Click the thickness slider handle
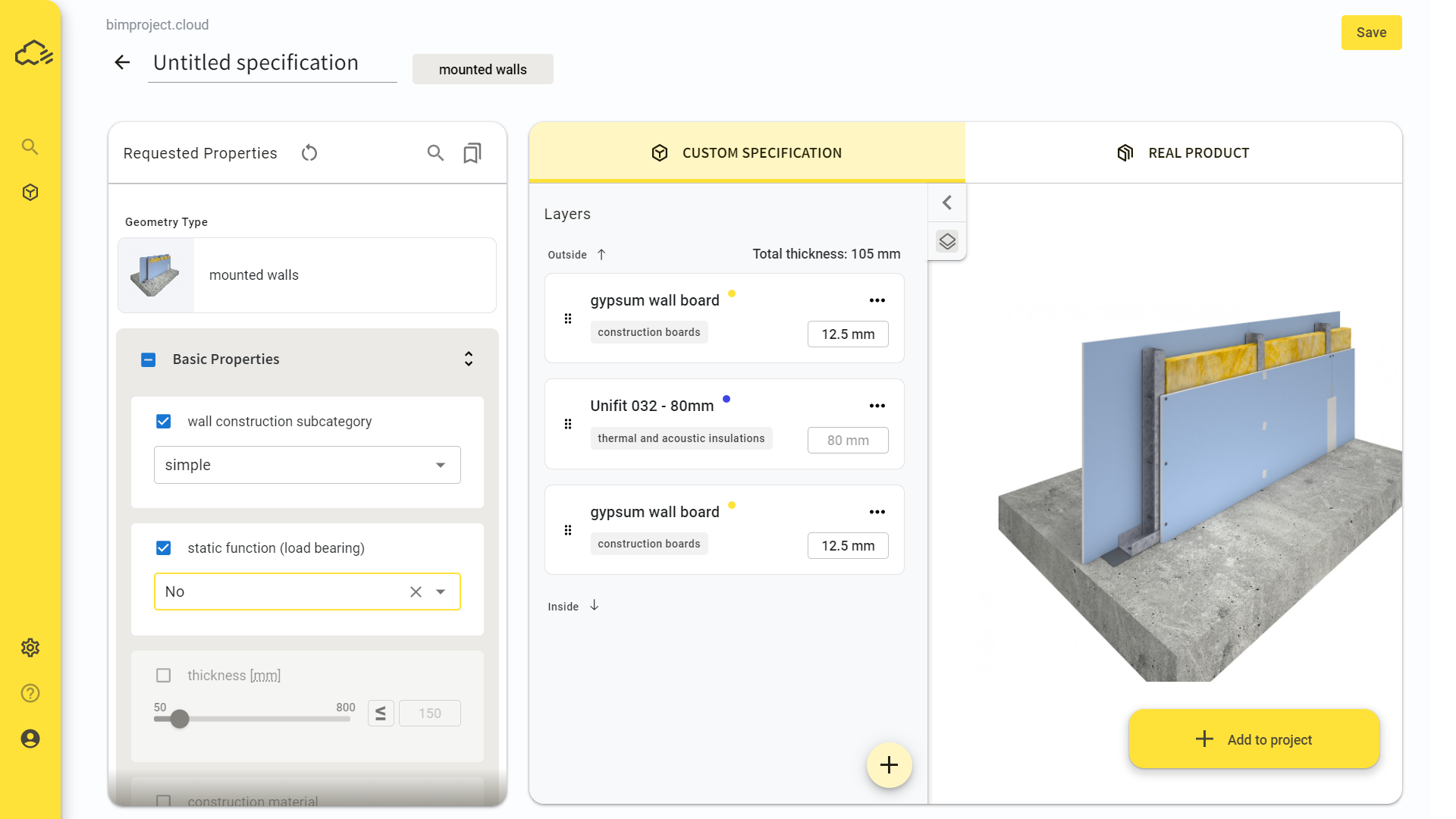 [180, 719]
